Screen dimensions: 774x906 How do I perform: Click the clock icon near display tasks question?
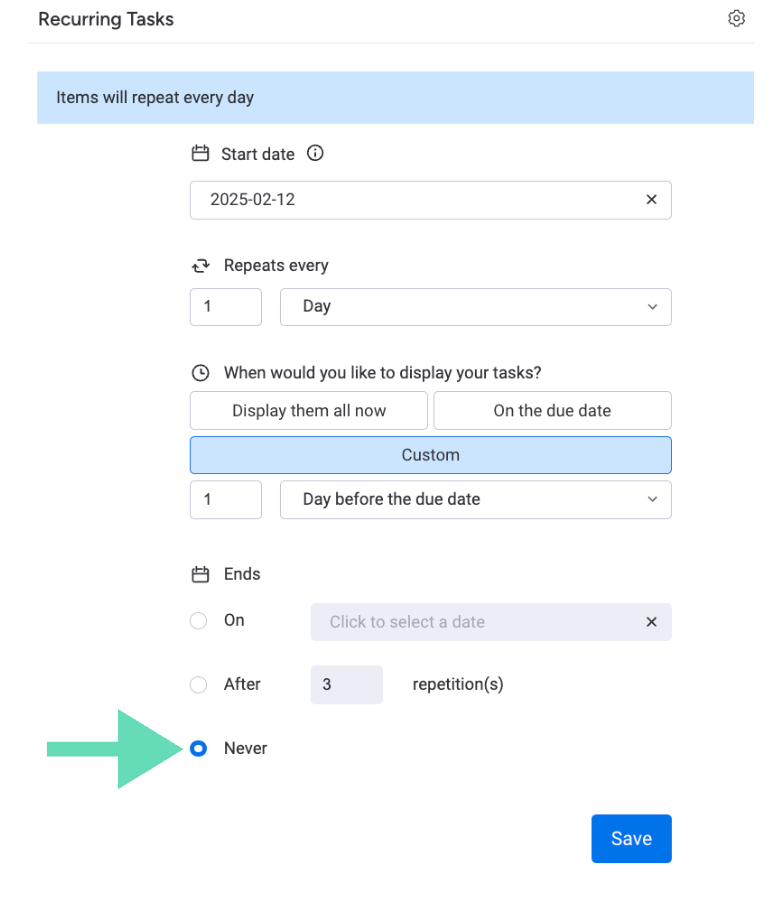201,372
